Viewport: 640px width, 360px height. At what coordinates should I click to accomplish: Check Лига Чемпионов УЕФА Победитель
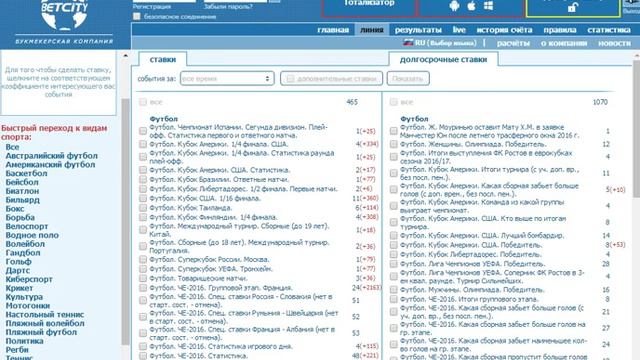click(393, 264)
